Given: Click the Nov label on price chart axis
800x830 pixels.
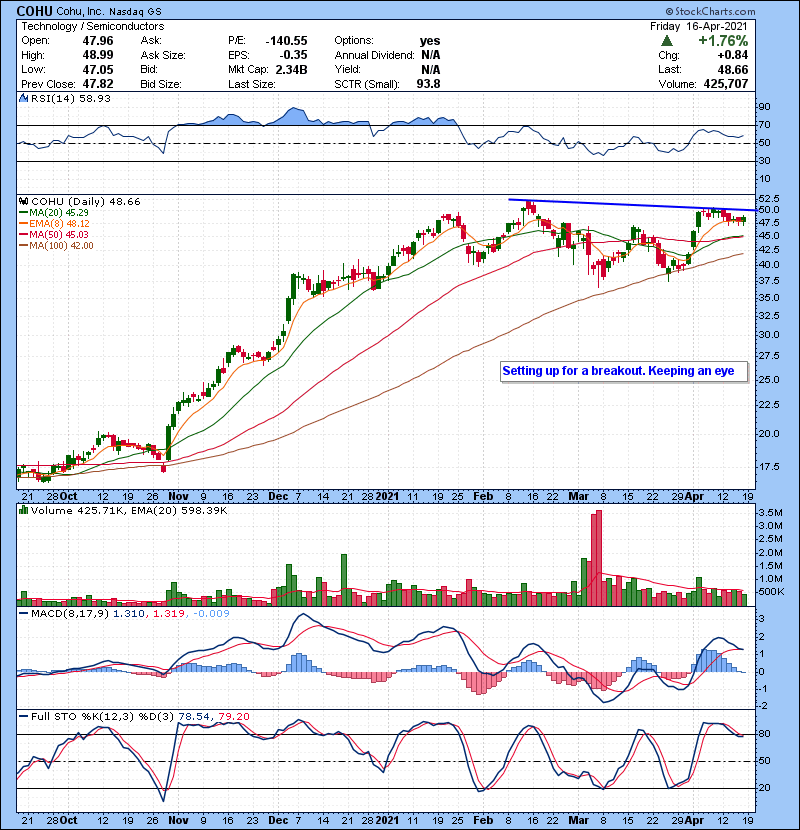Looking at the screenshot, I should (x=178, y=497).
